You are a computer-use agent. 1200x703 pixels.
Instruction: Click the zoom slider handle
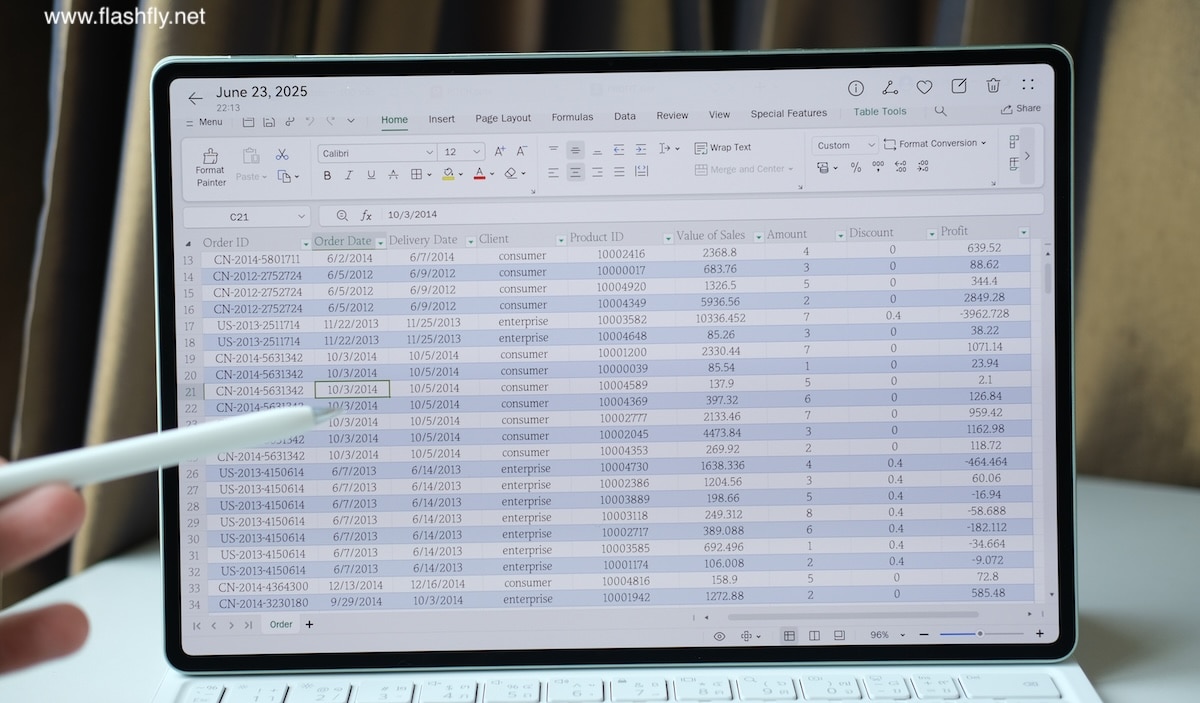click(980, 634)
